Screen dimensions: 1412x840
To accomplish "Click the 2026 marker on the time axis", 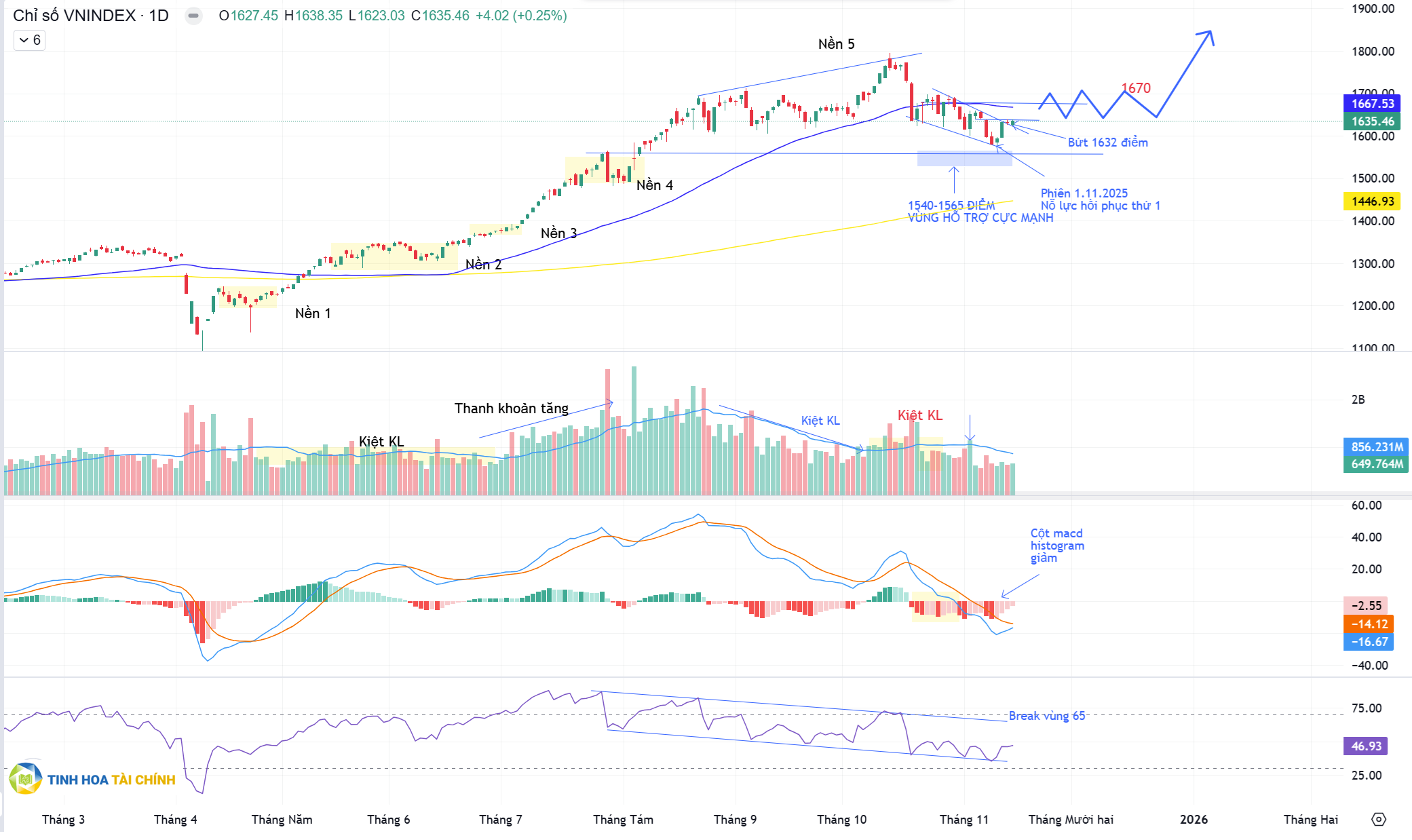I will (x=1194, y=819).
